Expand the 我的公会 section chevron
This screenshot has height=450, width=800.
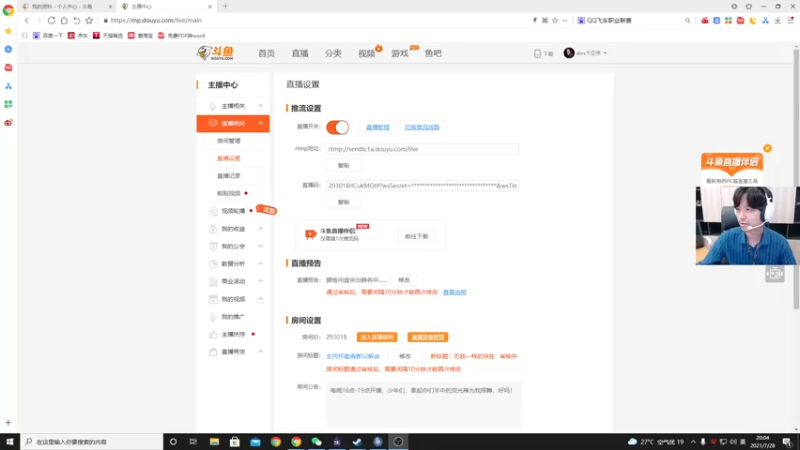point(261,246)
